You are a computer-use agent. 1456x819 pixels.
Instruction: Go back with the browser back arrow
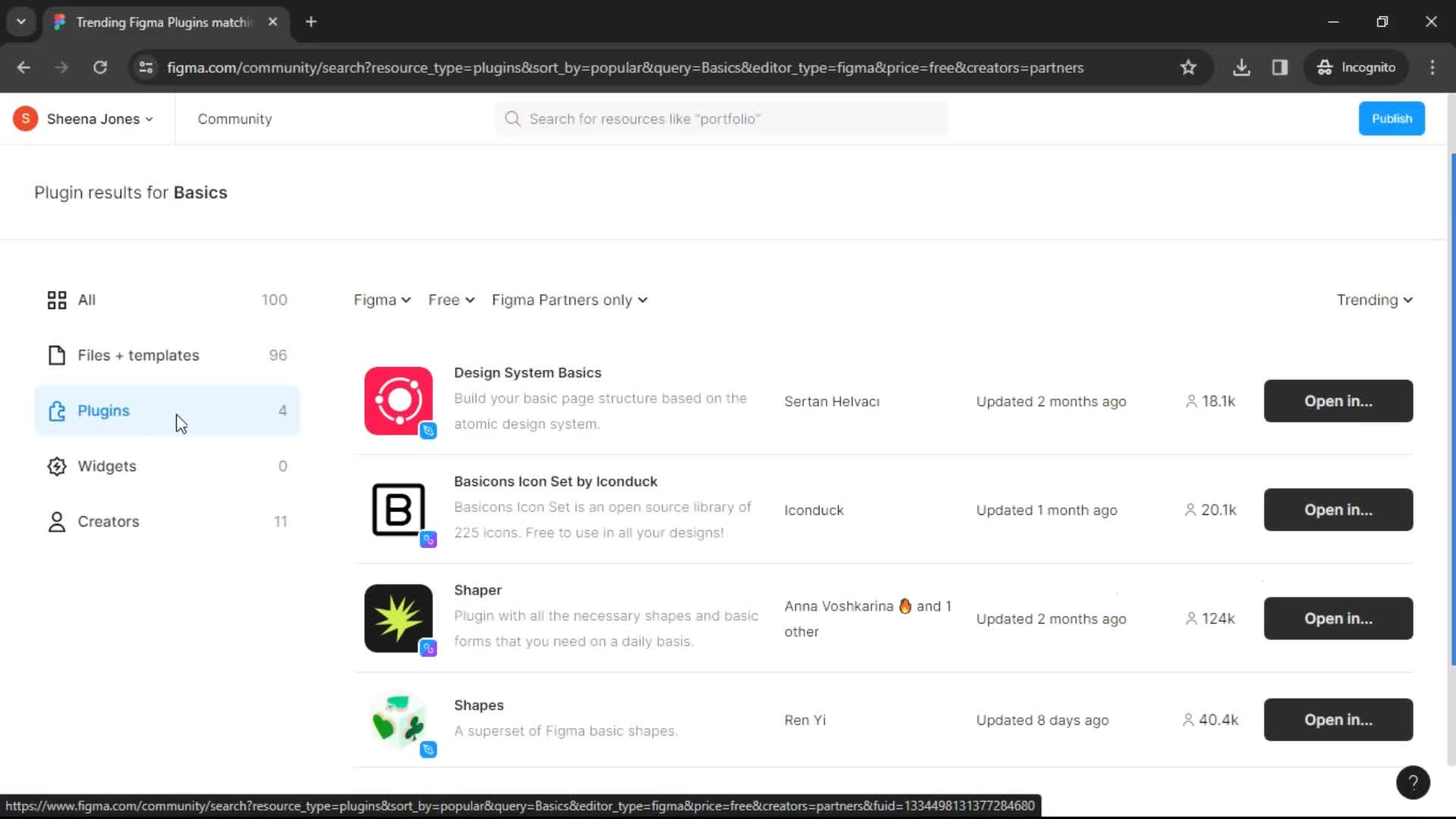(24, 67)
